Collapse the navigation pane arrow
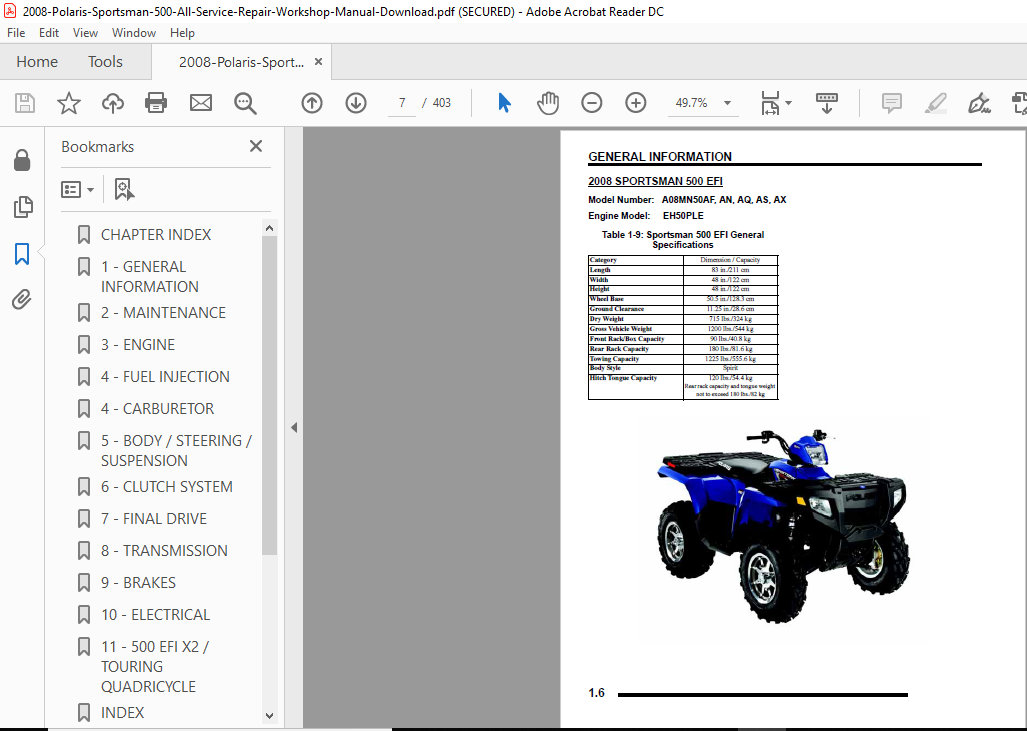1027x731 pixels. [x=293, y=427]
